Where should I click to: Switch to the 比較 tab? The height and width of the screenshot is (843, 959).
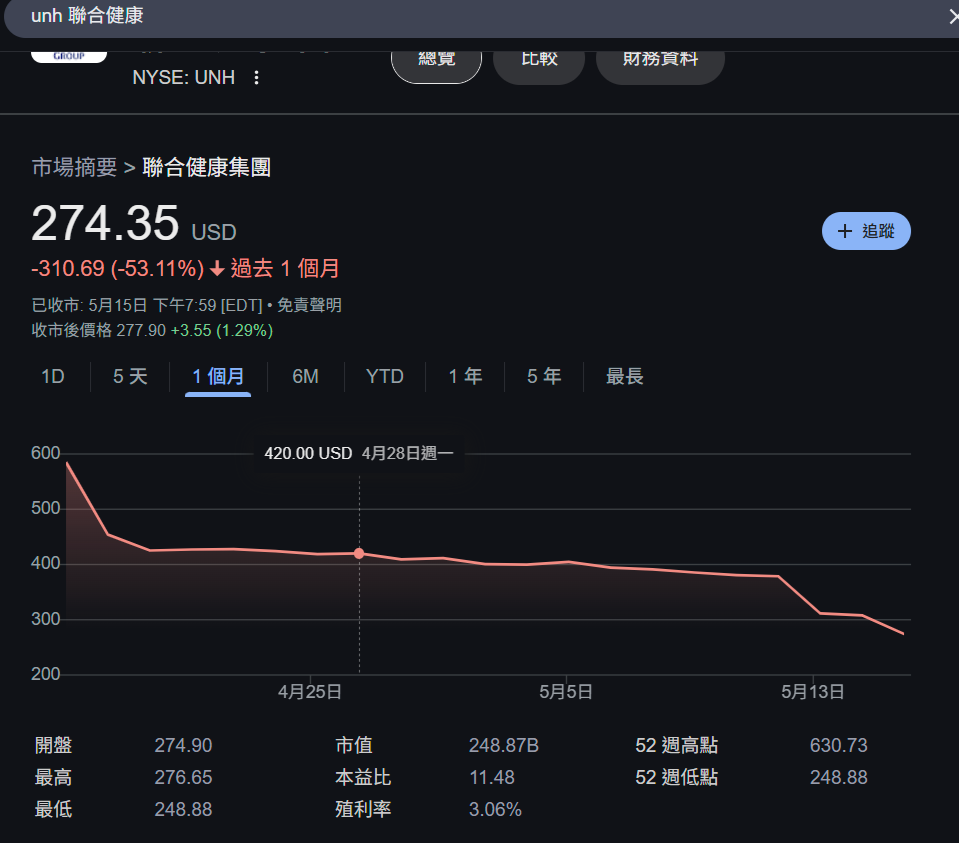coord(538,58)
